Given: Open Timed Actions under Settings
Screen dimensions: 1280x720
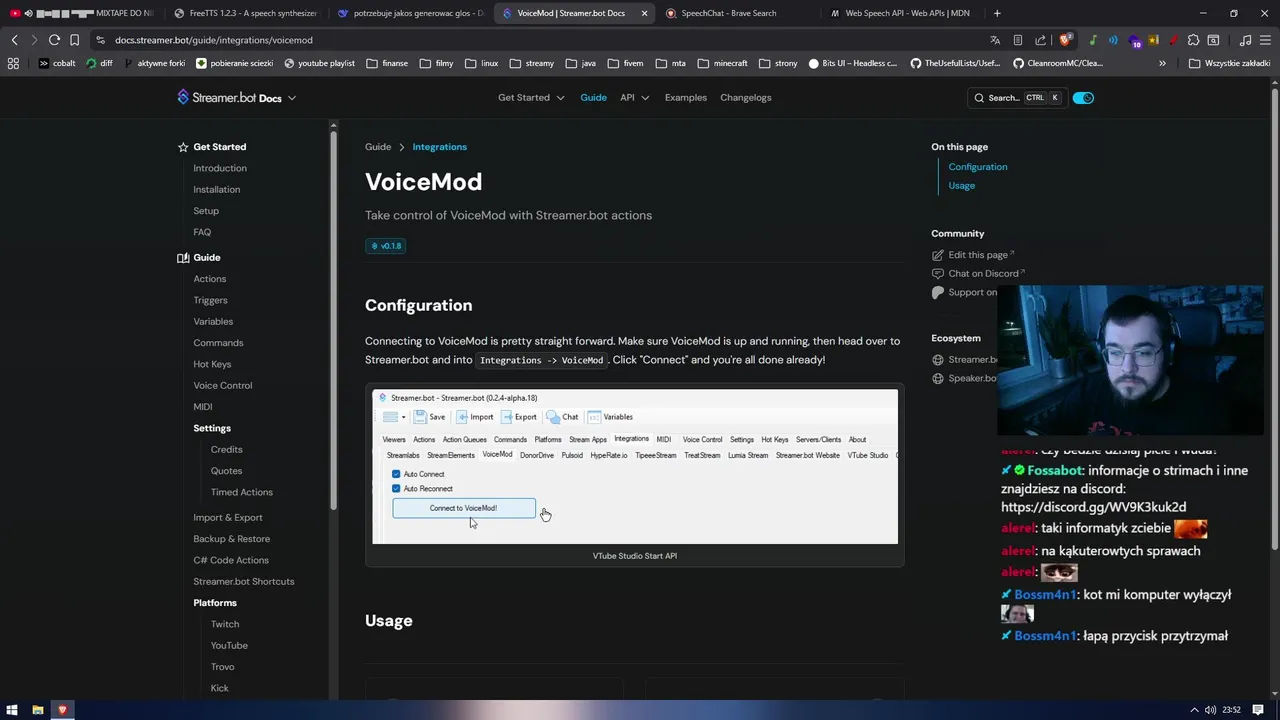Looking at the screenshot, I should pyautogui.click(x=242, y=492).
